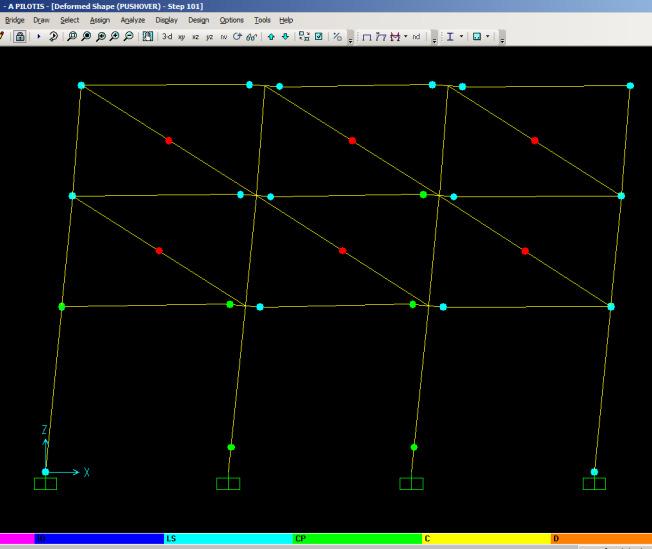Click the LS cyan legend segment
652x549 pixels.
point(228,539)
